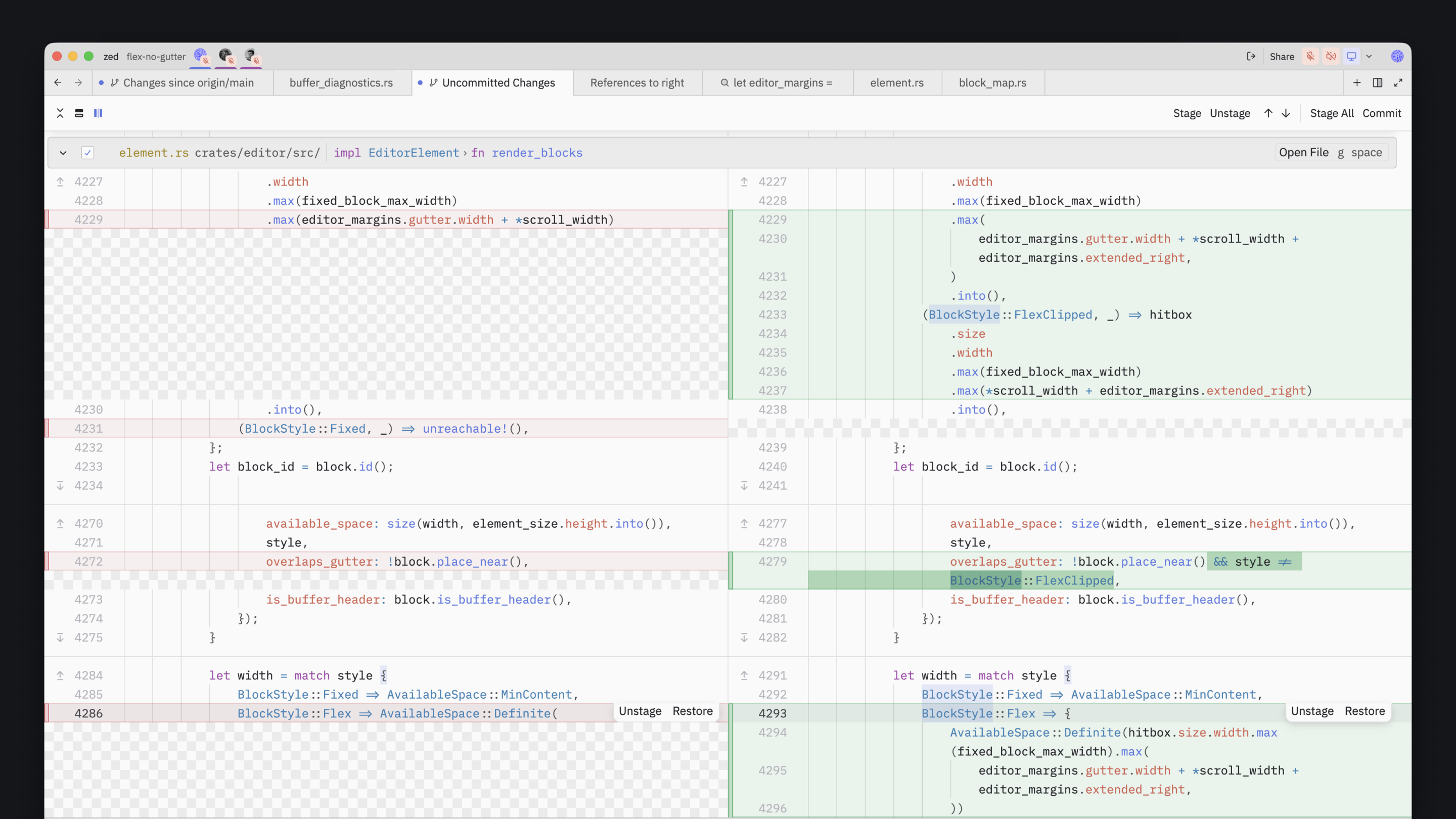Toggle split diff view with the columns icon
Screen dimensions: 1456x819
(98, 113)
